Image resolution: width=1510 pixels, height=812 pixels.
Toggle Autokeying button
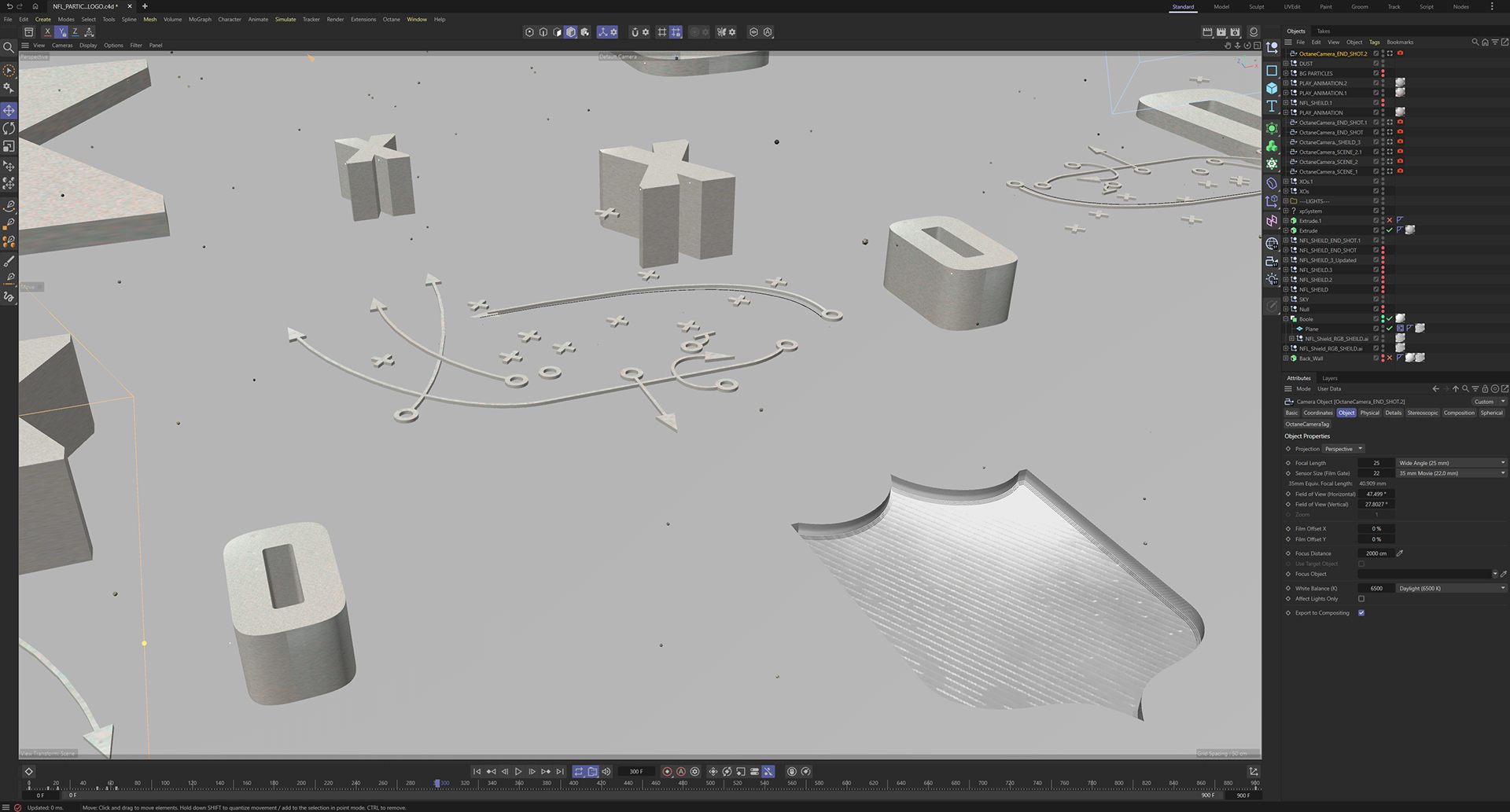(x=681, y=772)
